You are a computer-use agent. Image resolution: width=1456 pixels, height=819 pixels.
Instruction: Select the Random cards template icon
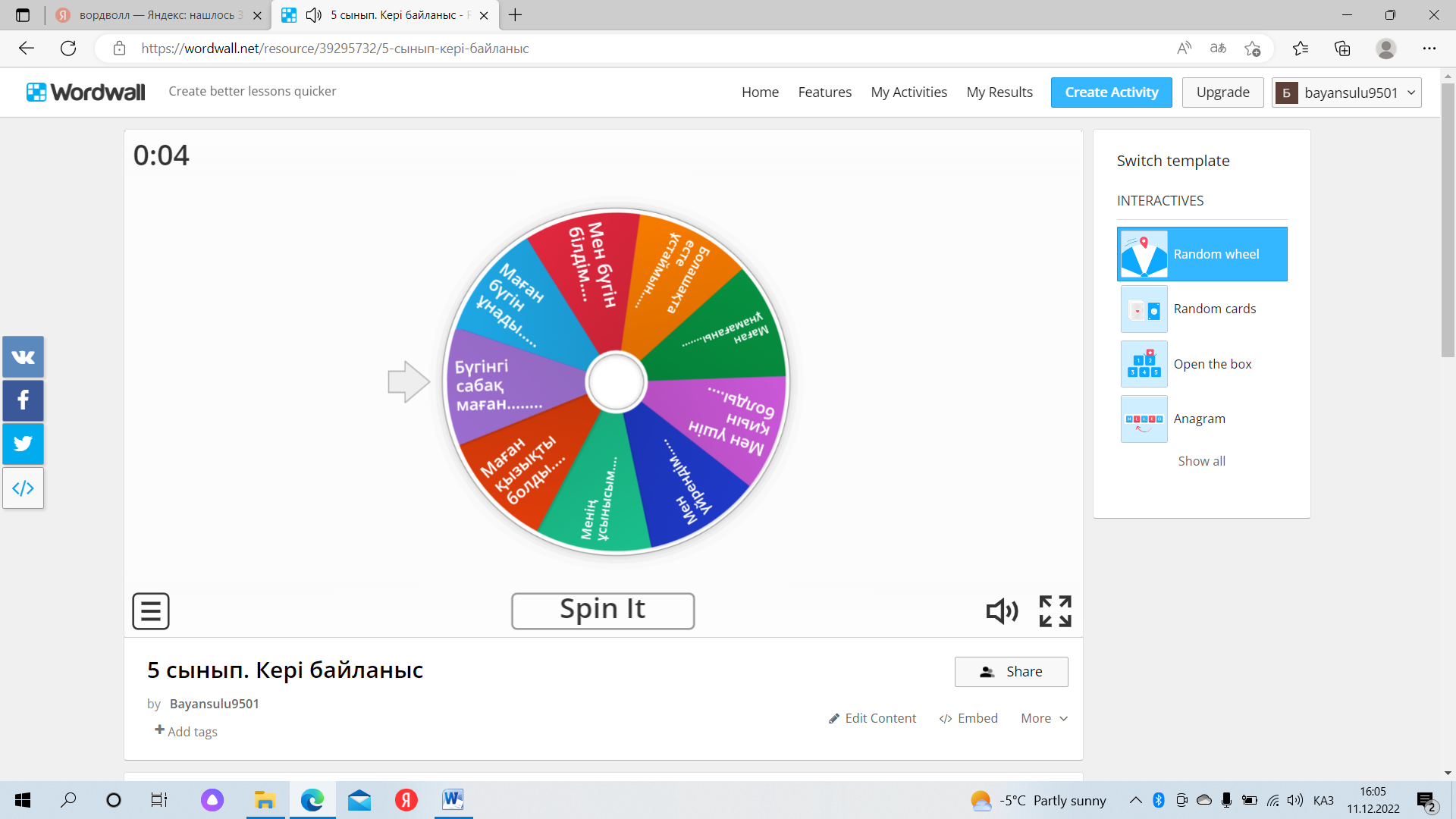click(x=1144, y=309)
